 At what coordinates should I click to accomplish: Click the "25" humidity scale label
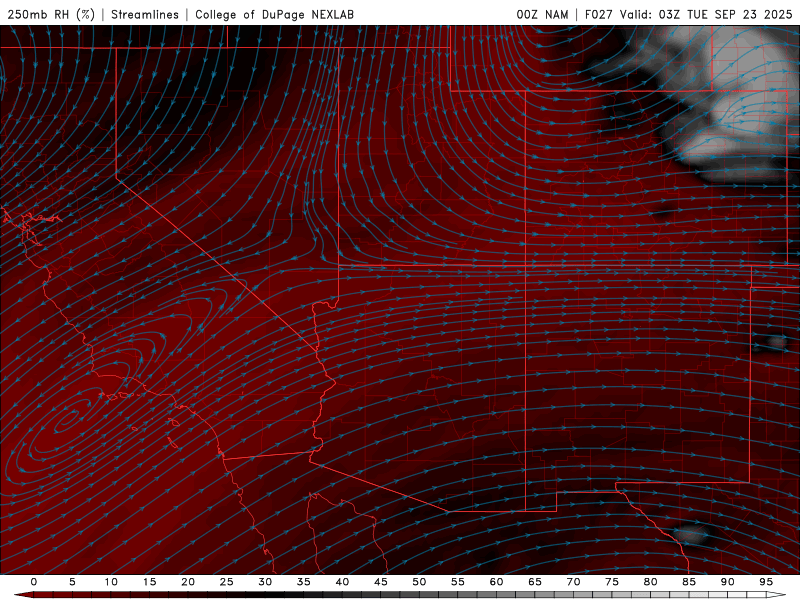pyautogui.click(x=227, y=582)
